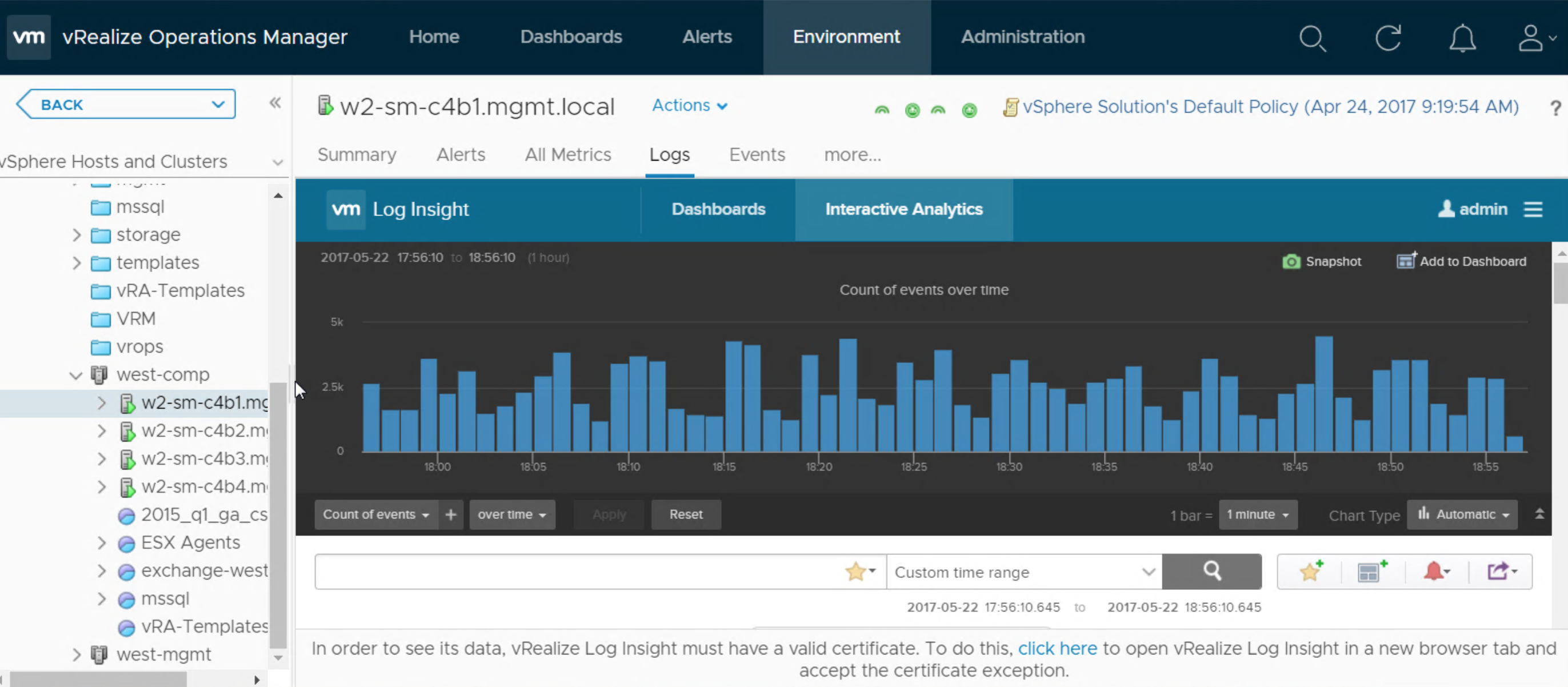Click the fourth green badge icon
1568x687 pixels.
tap(969, 110)
